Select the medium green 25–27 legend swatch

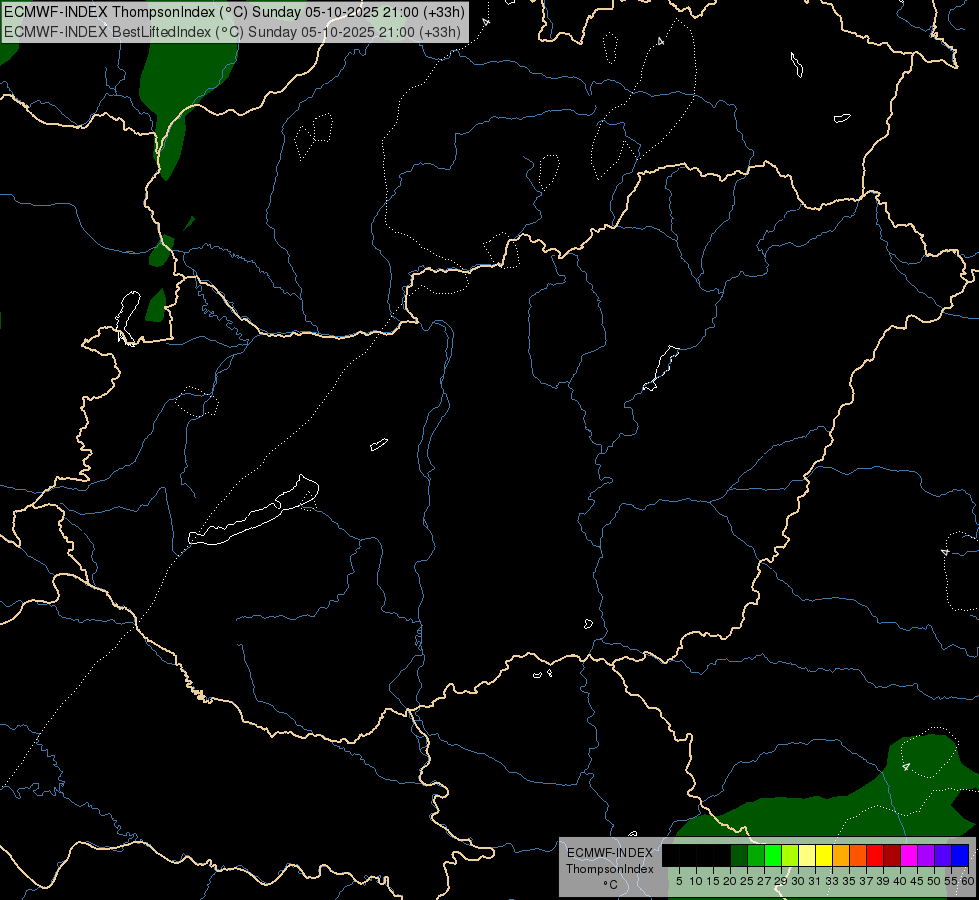pos(755,855)
